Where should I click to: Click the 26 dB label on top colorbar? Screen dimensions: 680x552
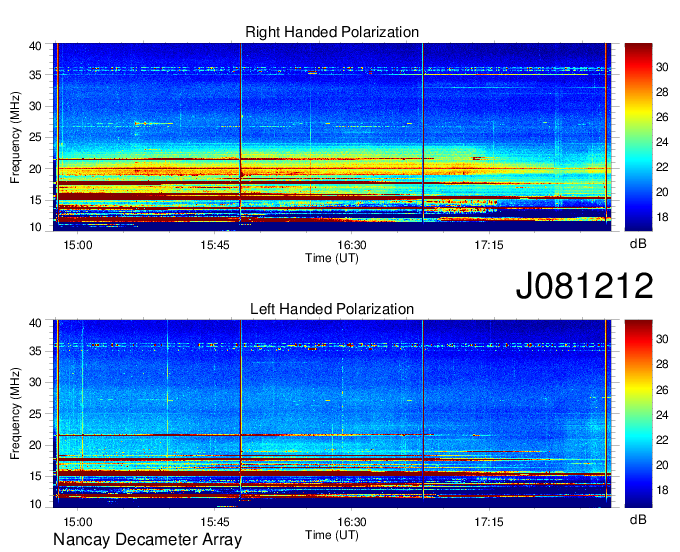[x=662, y=117]
